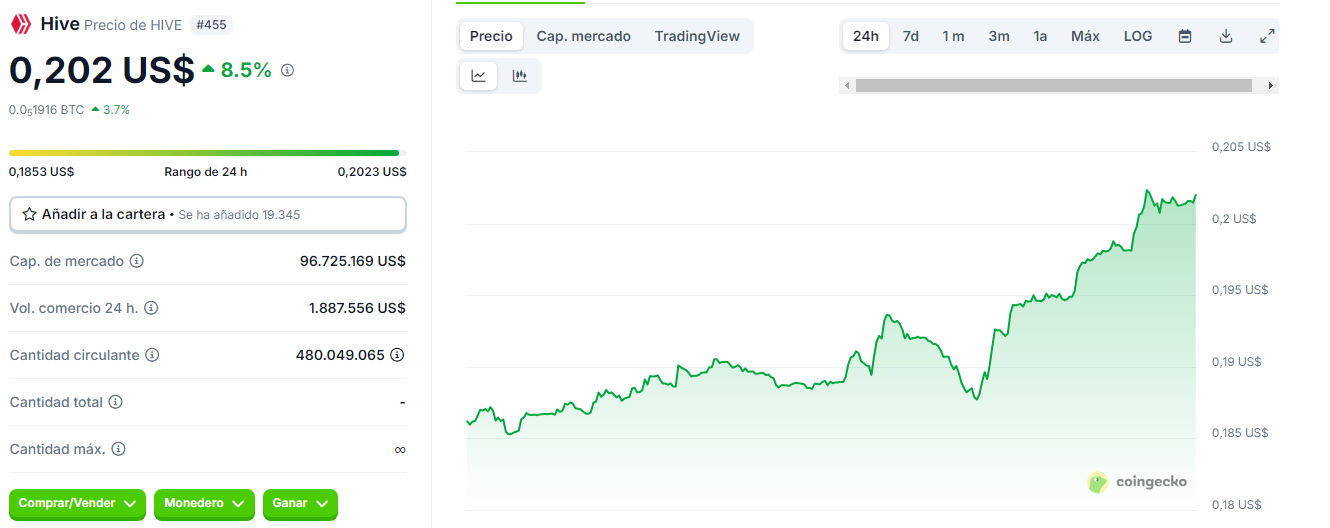This screenshot has width=1330, height=528.
Task: Select the line chart view icon
Action: pyautogui.click(x=479, y=76)
